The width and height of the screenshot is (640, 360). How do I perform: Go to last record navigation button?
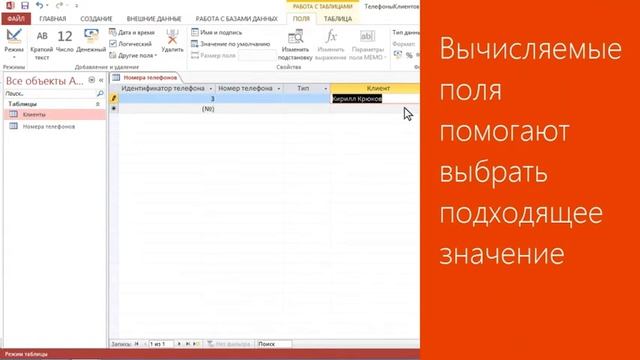(187, 344)
